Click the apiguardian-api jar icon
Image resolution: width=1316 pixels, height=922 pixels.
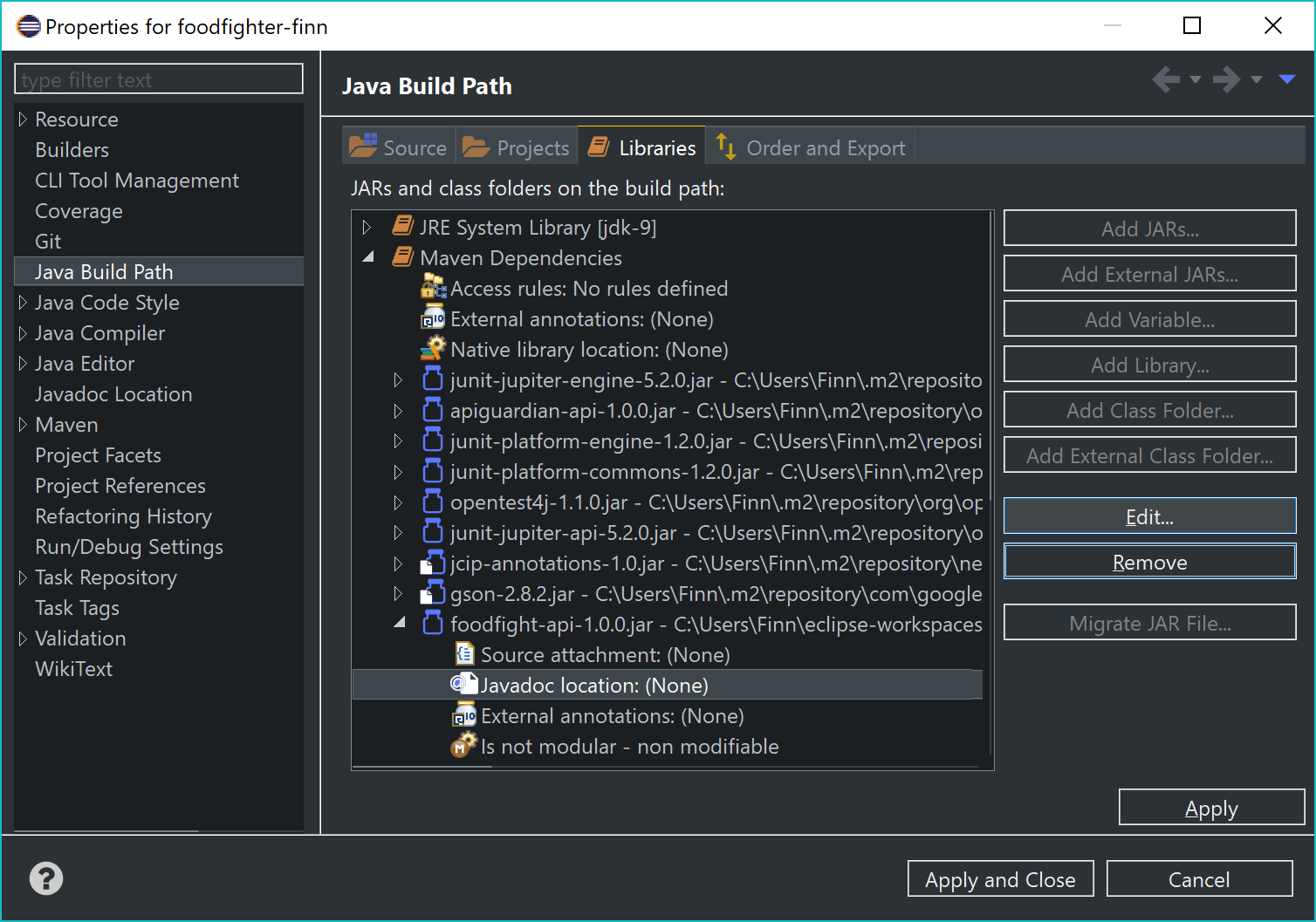(x=433, y=410)
